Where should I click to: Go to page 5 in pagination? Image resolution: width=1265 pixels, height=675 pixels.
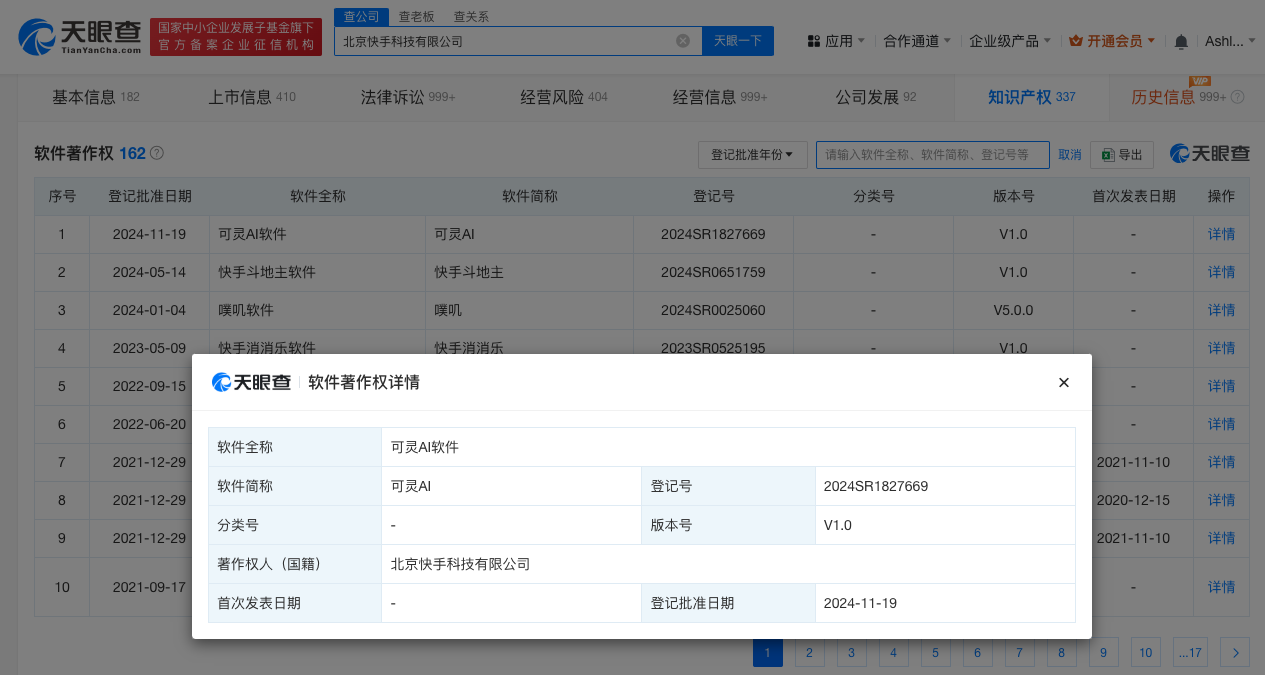pos(935,653)
